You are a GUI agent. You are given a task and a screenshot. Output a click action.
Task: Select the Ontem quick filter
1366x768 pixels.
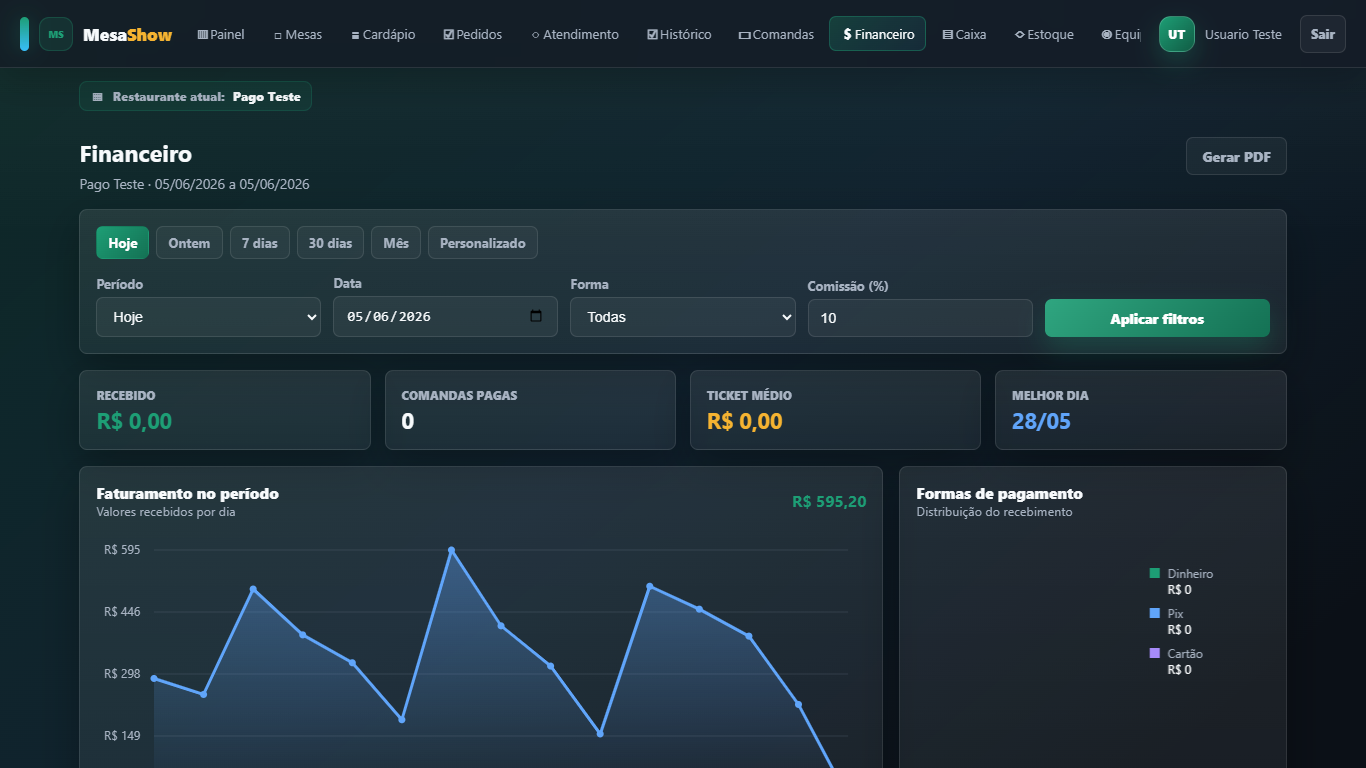(x=189, y=243)
